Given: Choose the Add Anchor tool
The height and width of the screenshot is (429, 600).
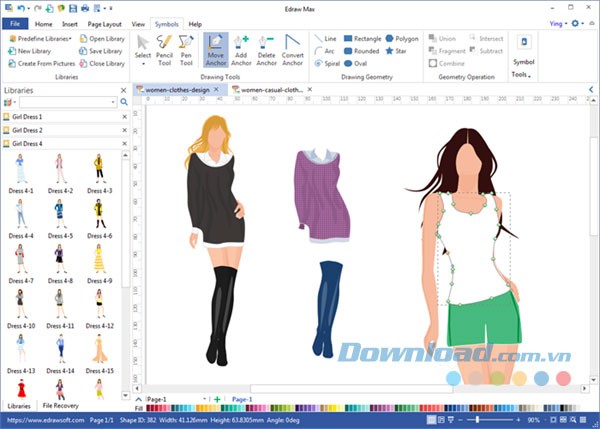Looking at the screenshot, I should (241, 49).
